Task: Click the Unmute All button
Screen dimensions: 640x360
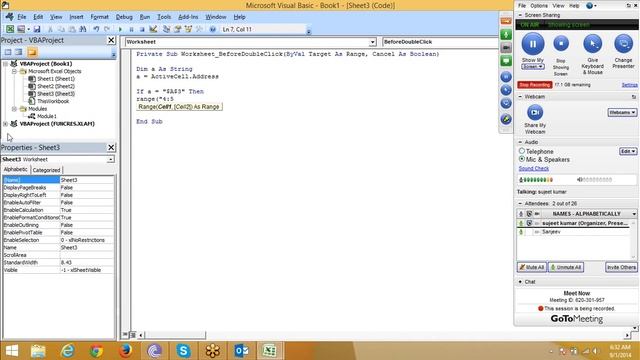Action: [566, 267]
